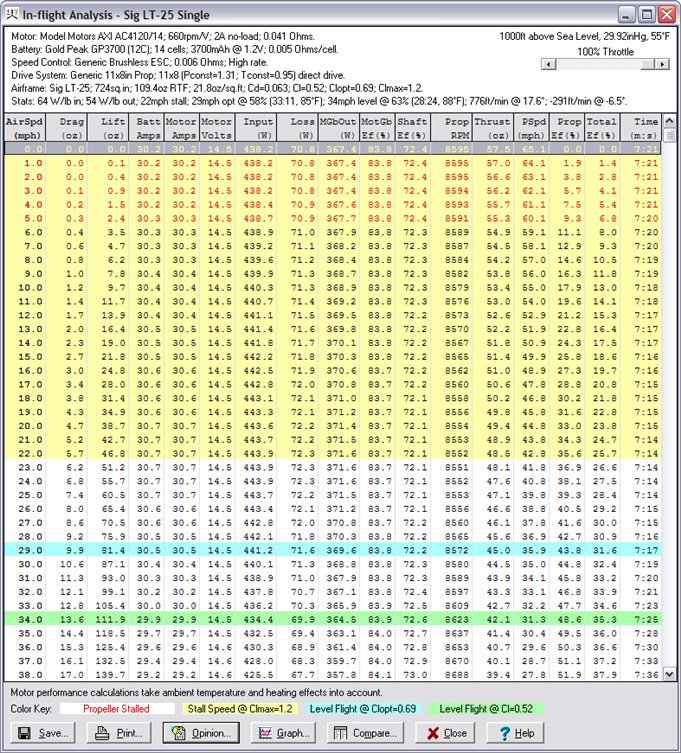Click the Stall Speed @ Clmax=1.2 key

click(240, 709)
